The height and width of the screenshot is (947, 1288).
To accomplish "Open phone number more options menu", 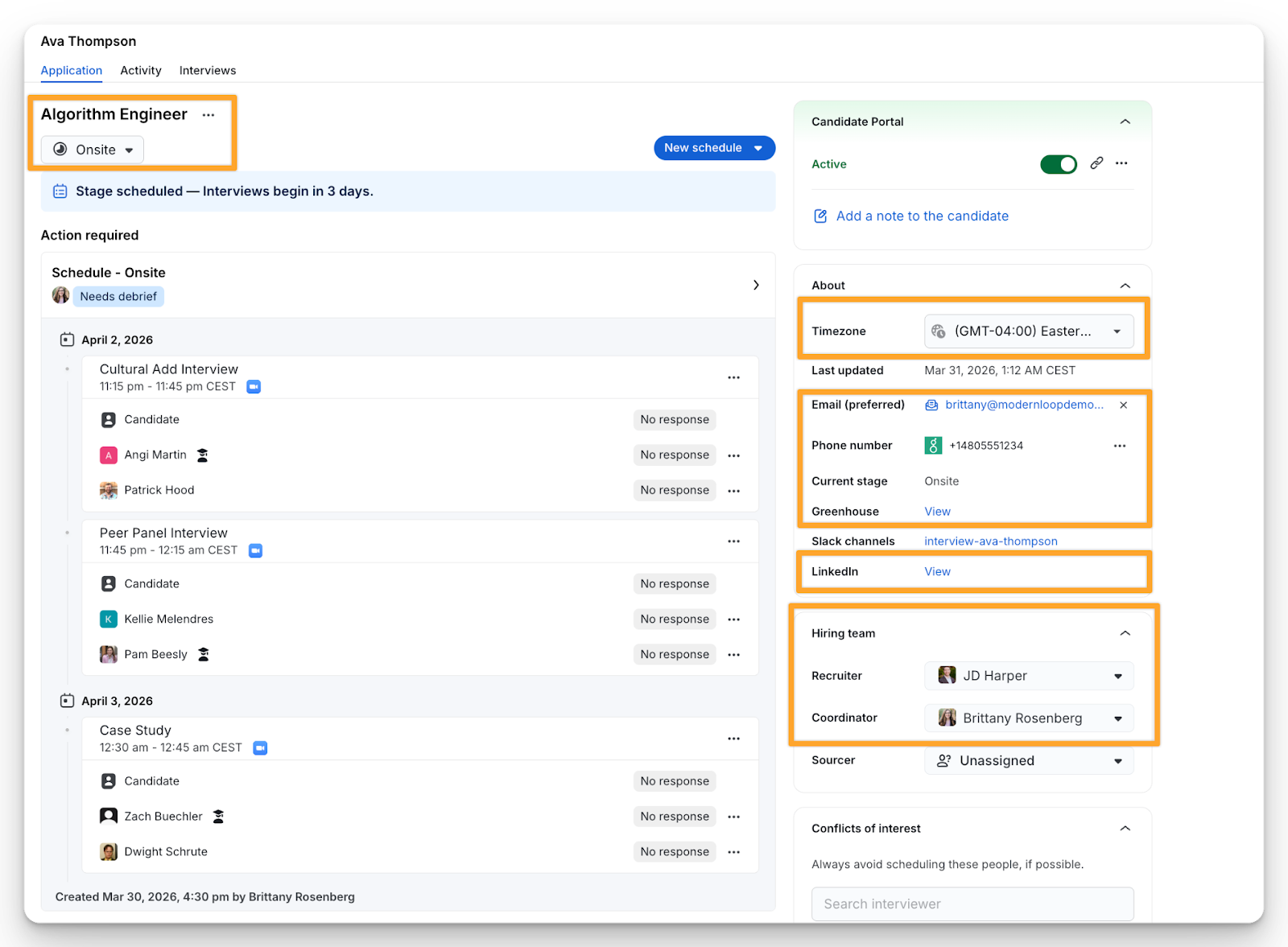I will point(1119,446).
